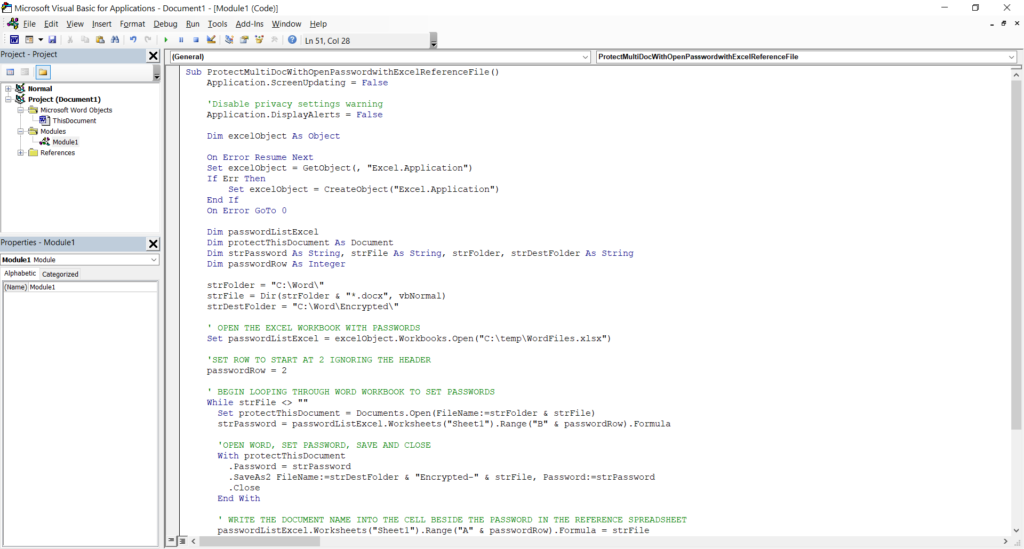Click the (Name) Module1 property value field
The image size is (1024, 549).
click(92, 287)
